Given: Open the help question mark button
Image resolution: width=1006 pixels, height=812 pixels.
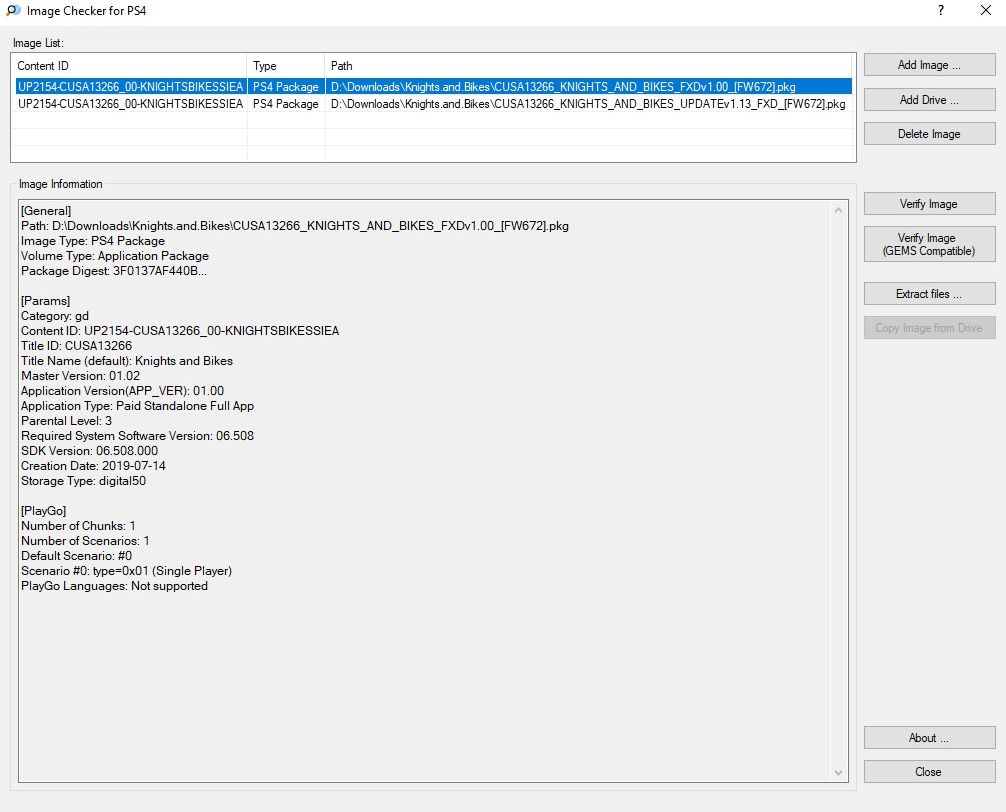Looking at the screenshot, I should click(x=941, y=10).
